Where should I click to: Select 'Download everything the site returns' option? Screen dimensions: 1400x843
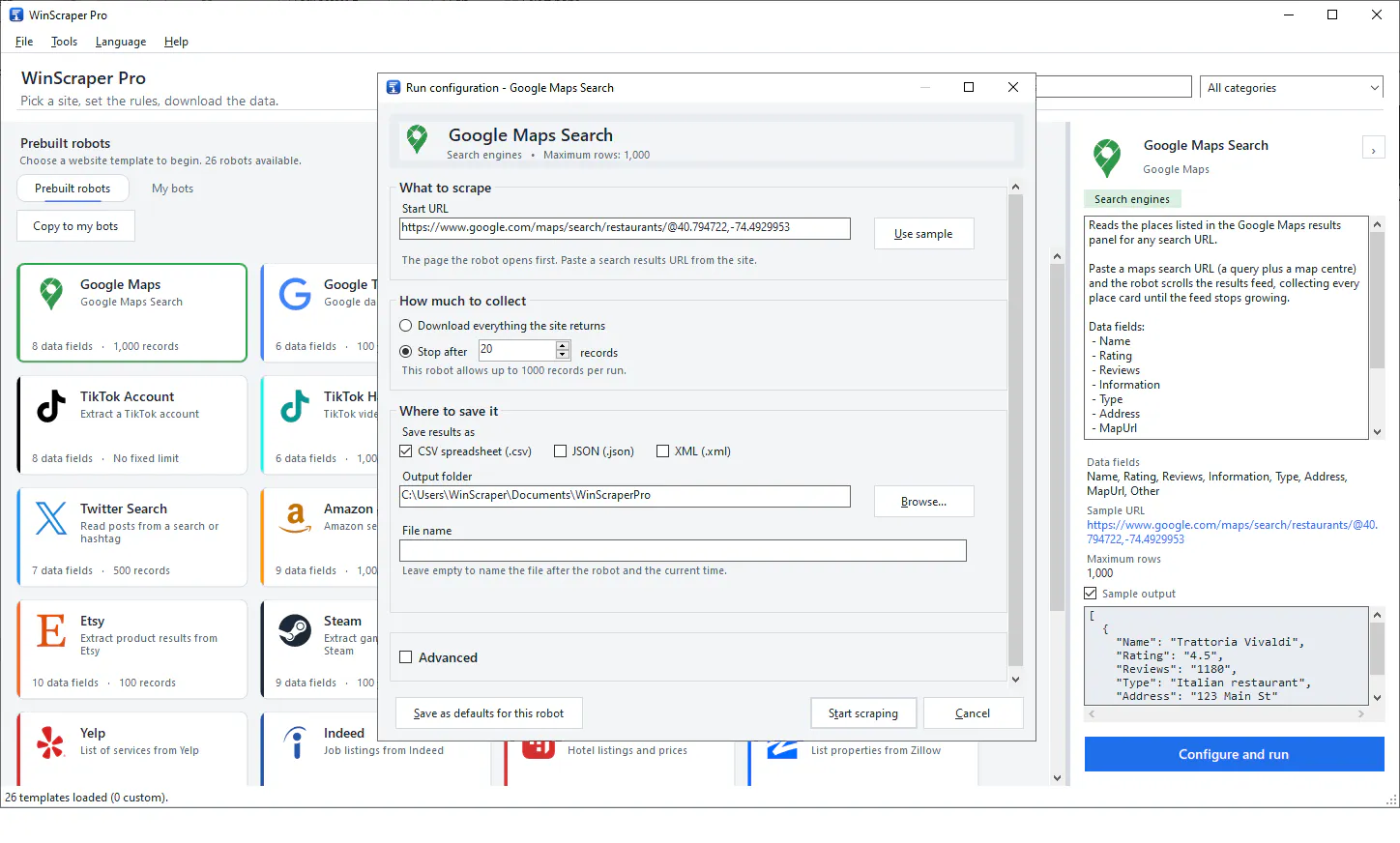click(x=406, y=326)
